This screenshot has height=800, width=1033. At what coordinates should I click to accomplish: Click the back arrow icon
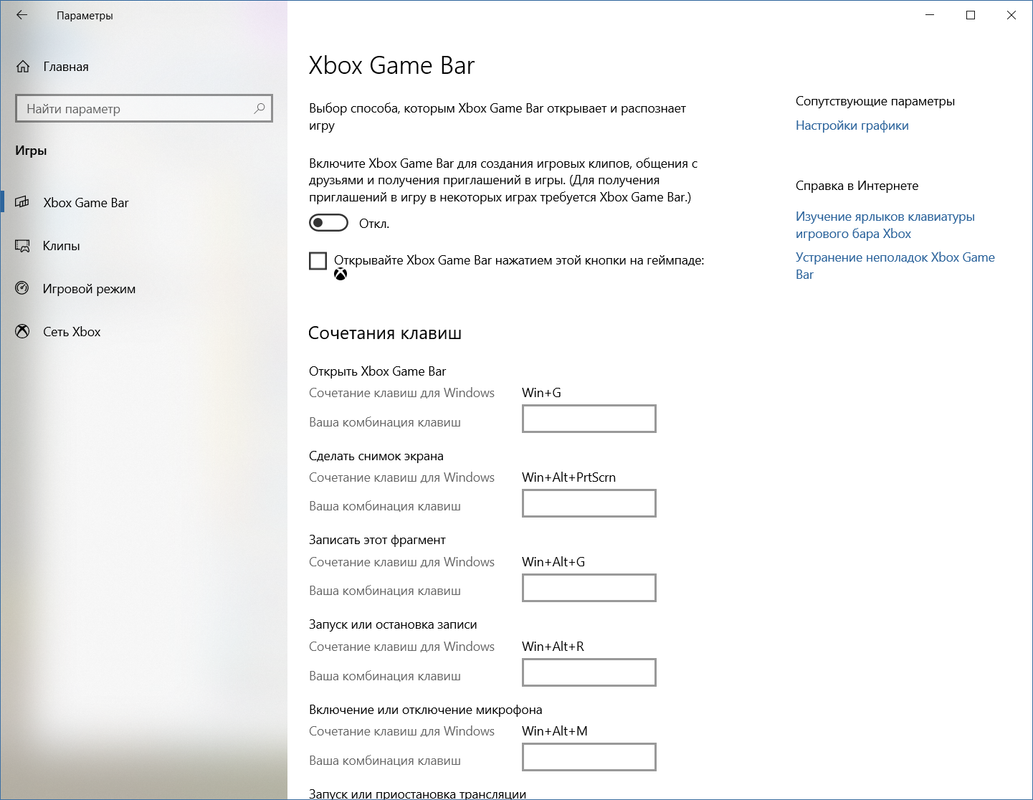(22, 15)
